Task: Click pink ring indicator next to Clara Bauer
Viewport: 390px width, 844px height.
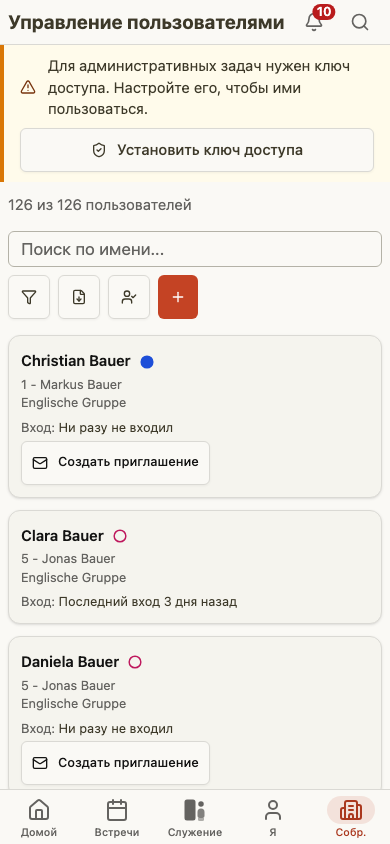Action: pyautogui.click(x=120, y=537)
